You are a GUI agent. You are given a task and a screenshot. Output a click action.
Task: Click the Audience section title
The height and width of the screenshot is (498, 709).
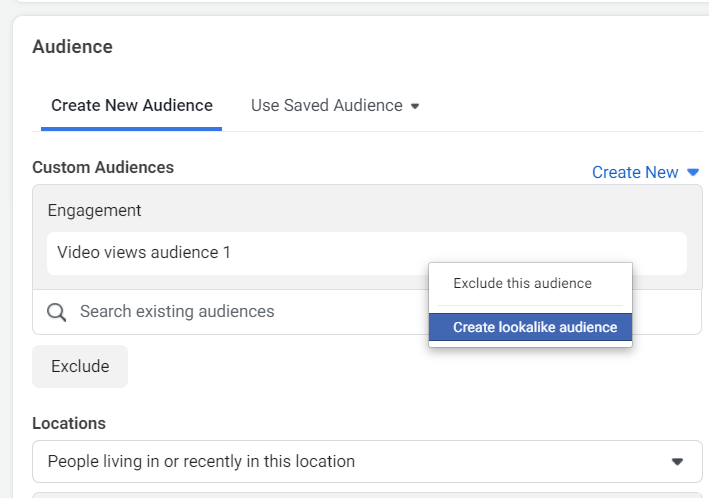72,46
